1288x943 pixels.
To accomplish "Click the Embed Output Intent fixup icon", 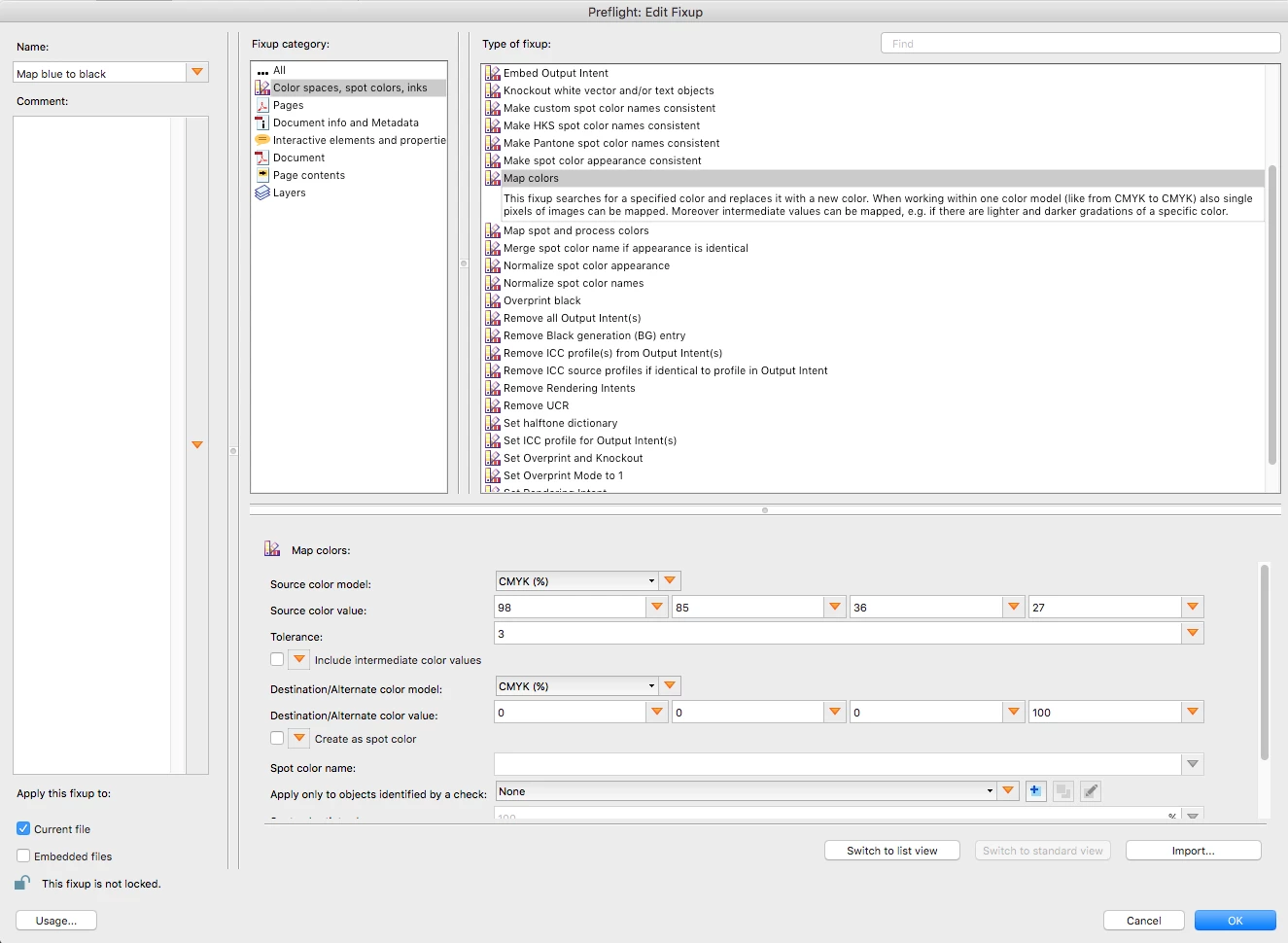I will (x=493, y=73).
